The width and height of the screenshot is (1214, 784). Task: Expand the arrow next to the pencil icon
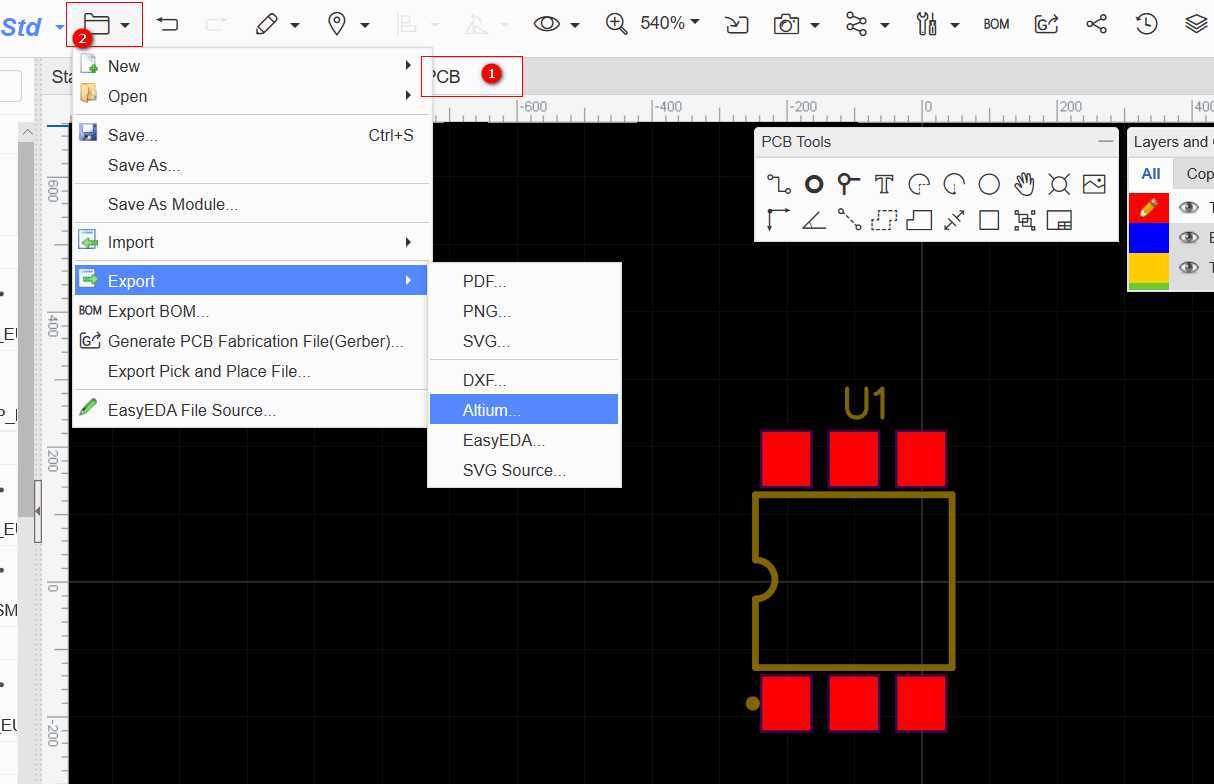click(x=295, y=25)
